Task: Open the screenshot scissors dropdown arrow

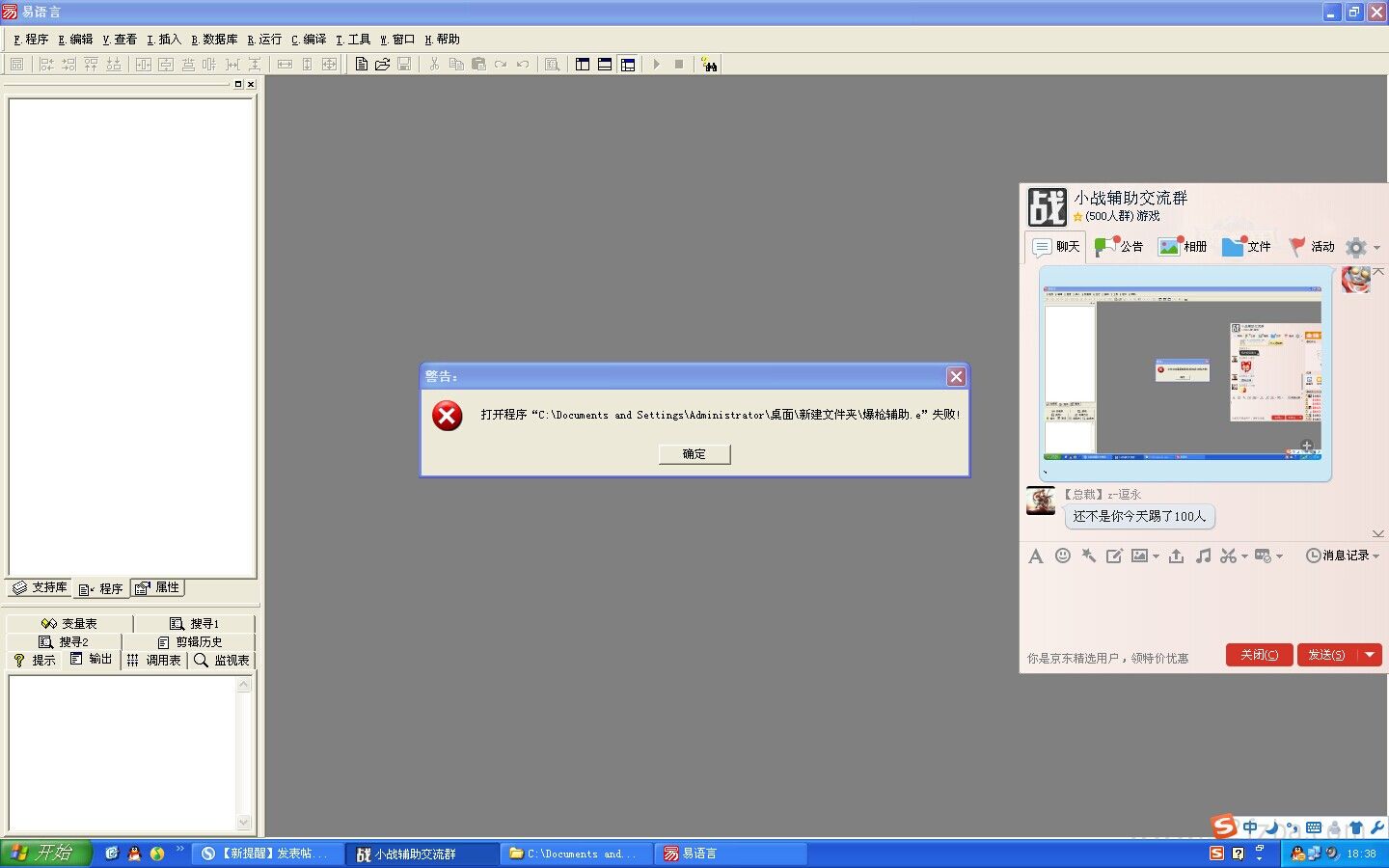Action: tap(1244, 556)
